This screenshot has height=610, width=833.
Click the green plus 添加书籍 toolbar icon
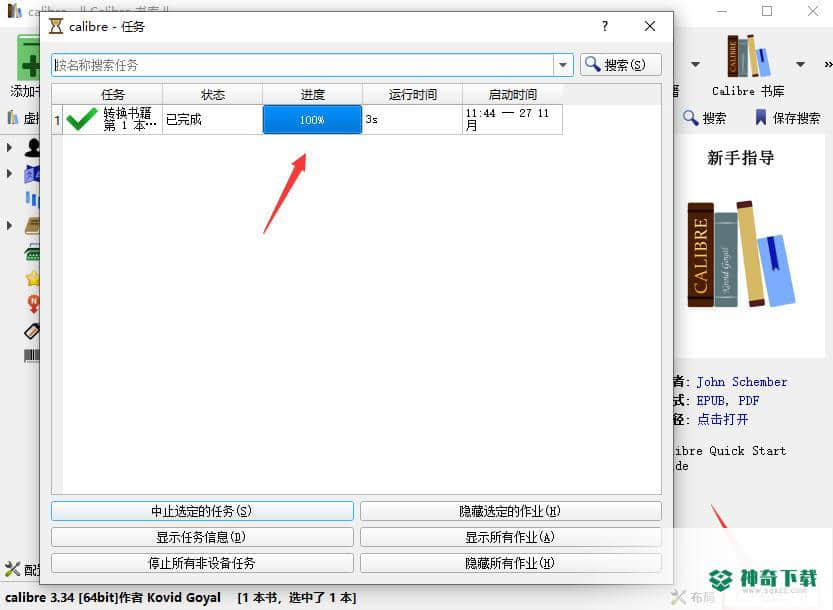point(29,58)
